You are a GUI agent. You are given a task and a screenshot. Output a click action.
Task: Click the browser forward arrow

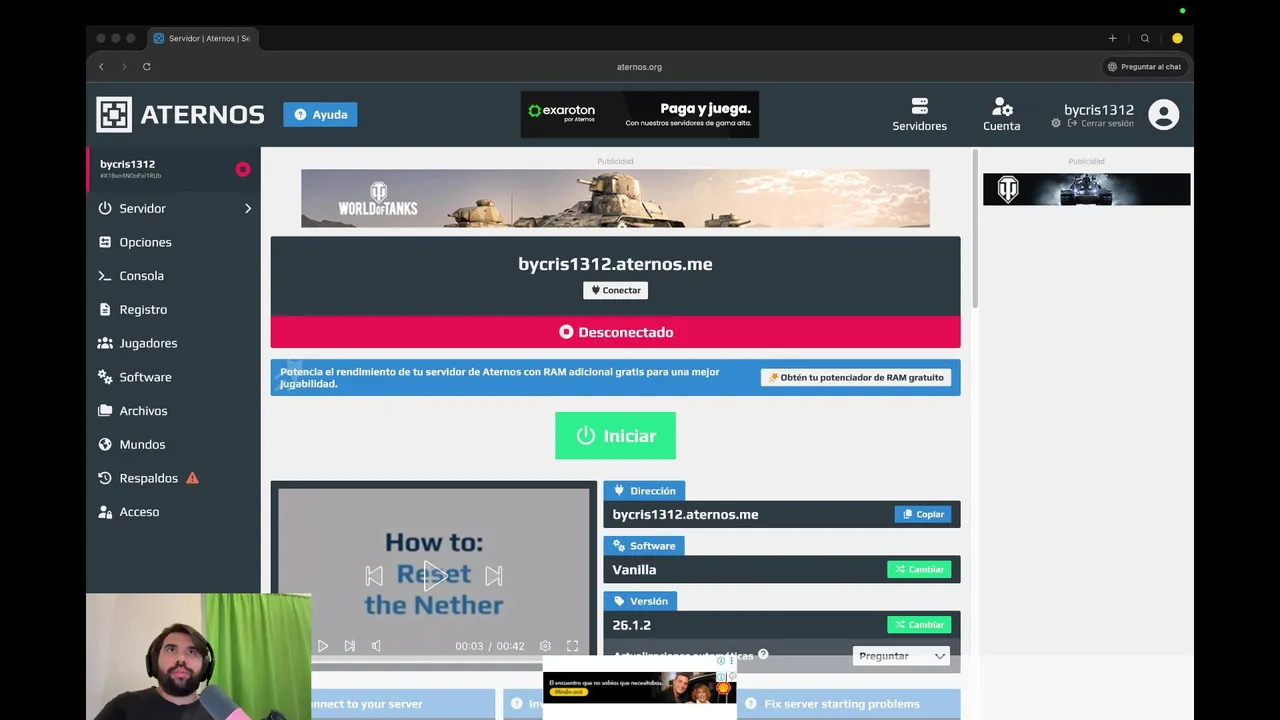tap(124, 67)
